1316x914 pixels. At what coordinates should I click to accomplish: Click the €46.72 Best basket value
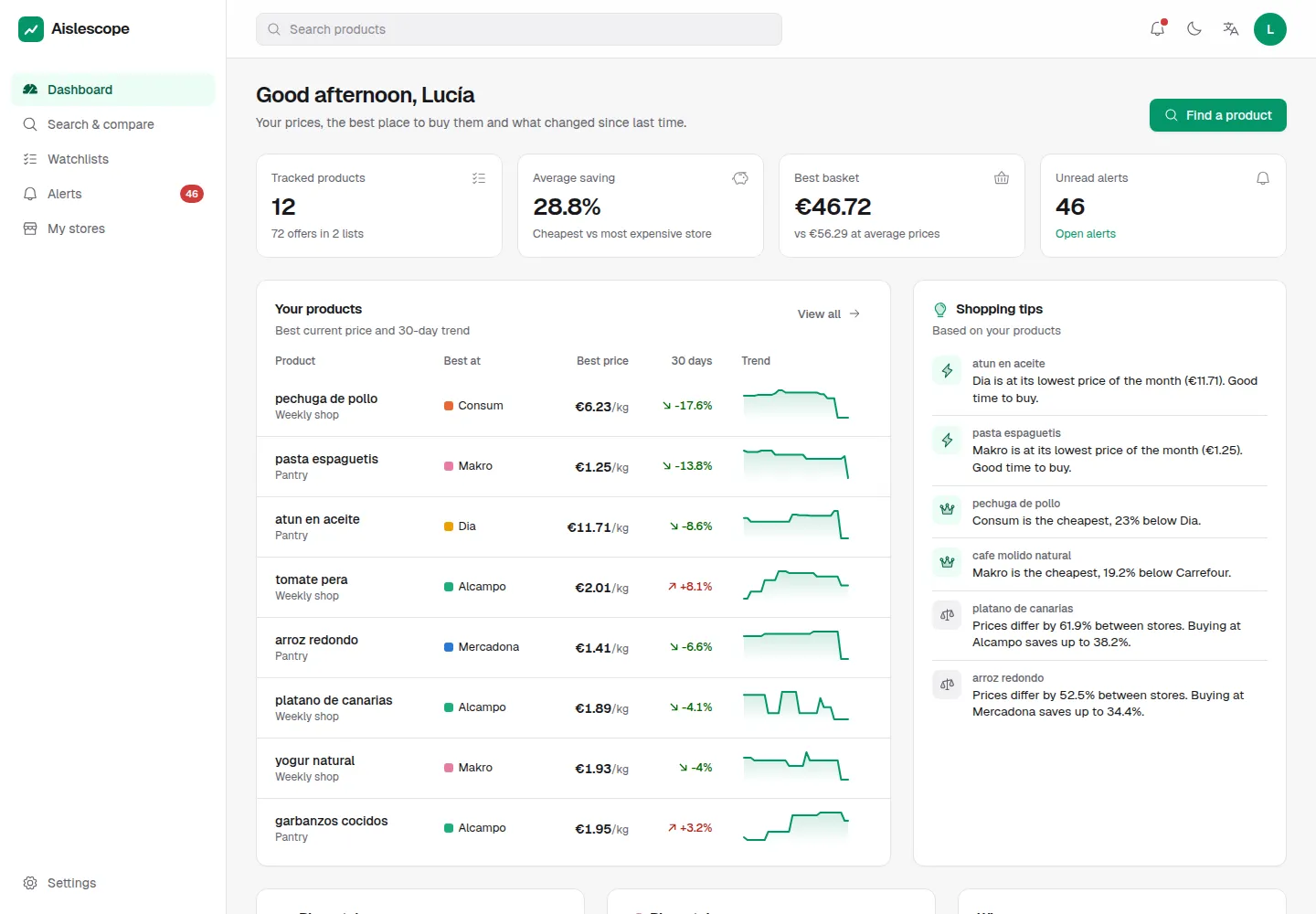tap(833, 207)
